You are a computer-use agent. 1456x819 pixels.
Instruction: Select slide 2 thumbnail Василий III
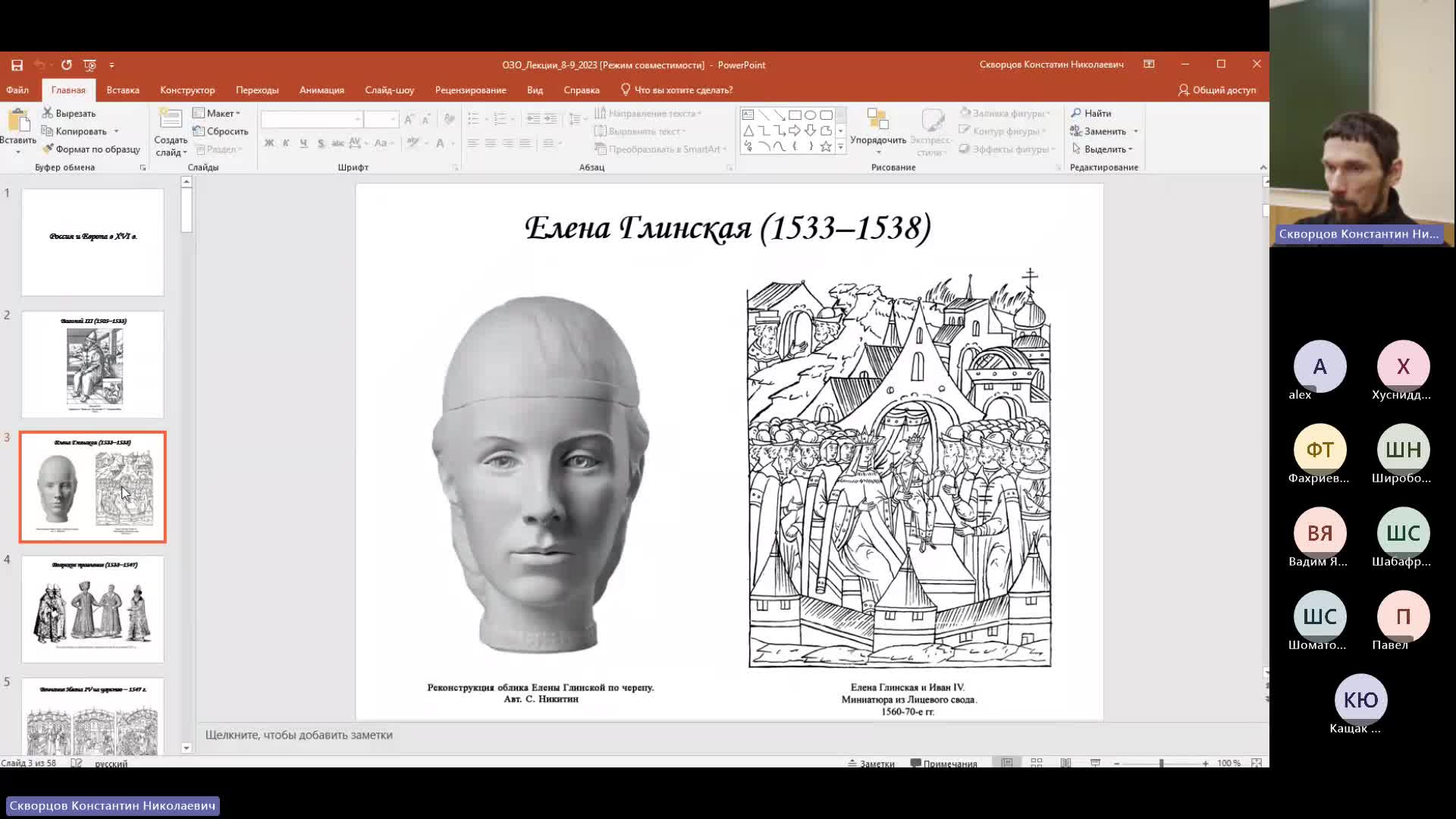pos(93,364)
